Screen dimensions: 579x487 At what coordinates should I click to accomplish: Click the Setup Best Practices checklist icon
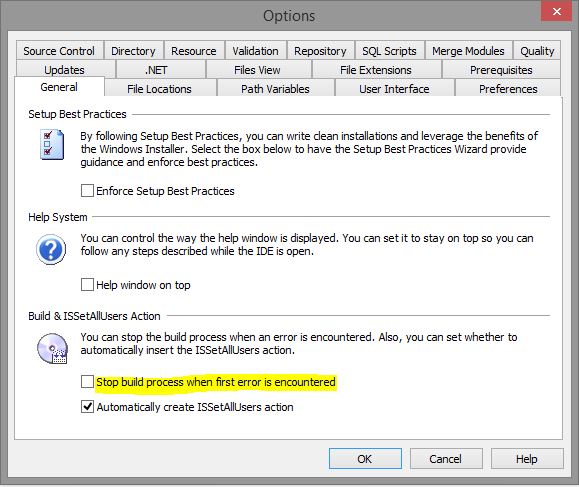coord(52,144)
